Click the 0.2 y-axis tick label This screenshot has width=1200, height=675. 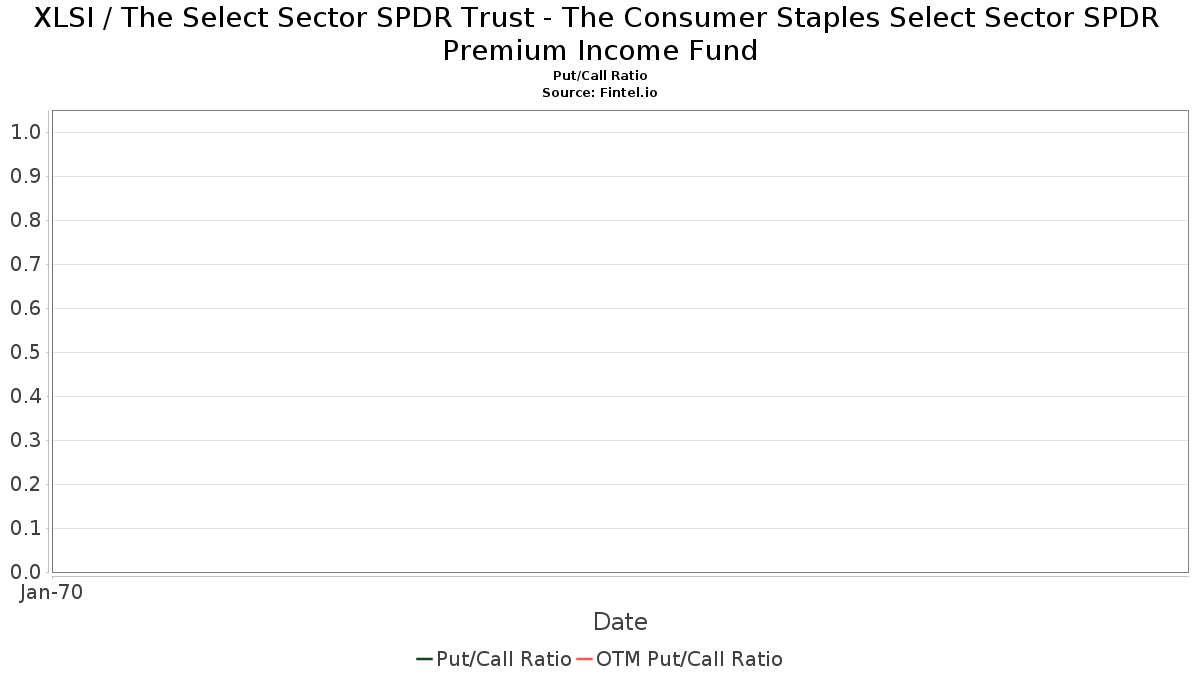25,484
